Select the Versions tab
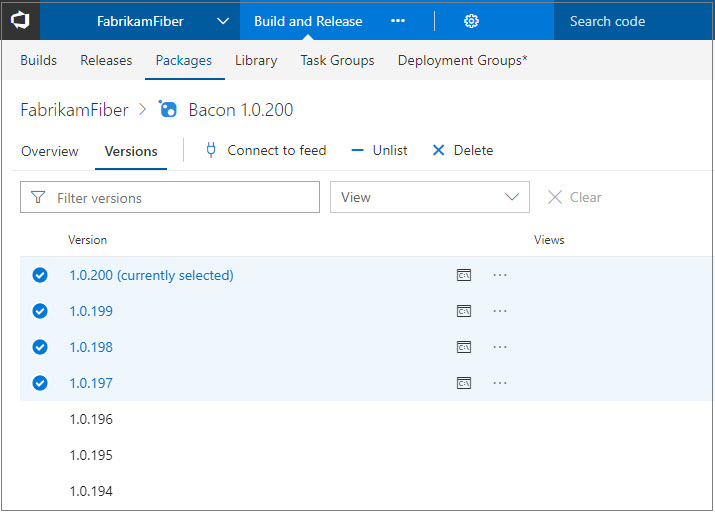The width and height of the screenshot is (715, 515). point(131,151)
